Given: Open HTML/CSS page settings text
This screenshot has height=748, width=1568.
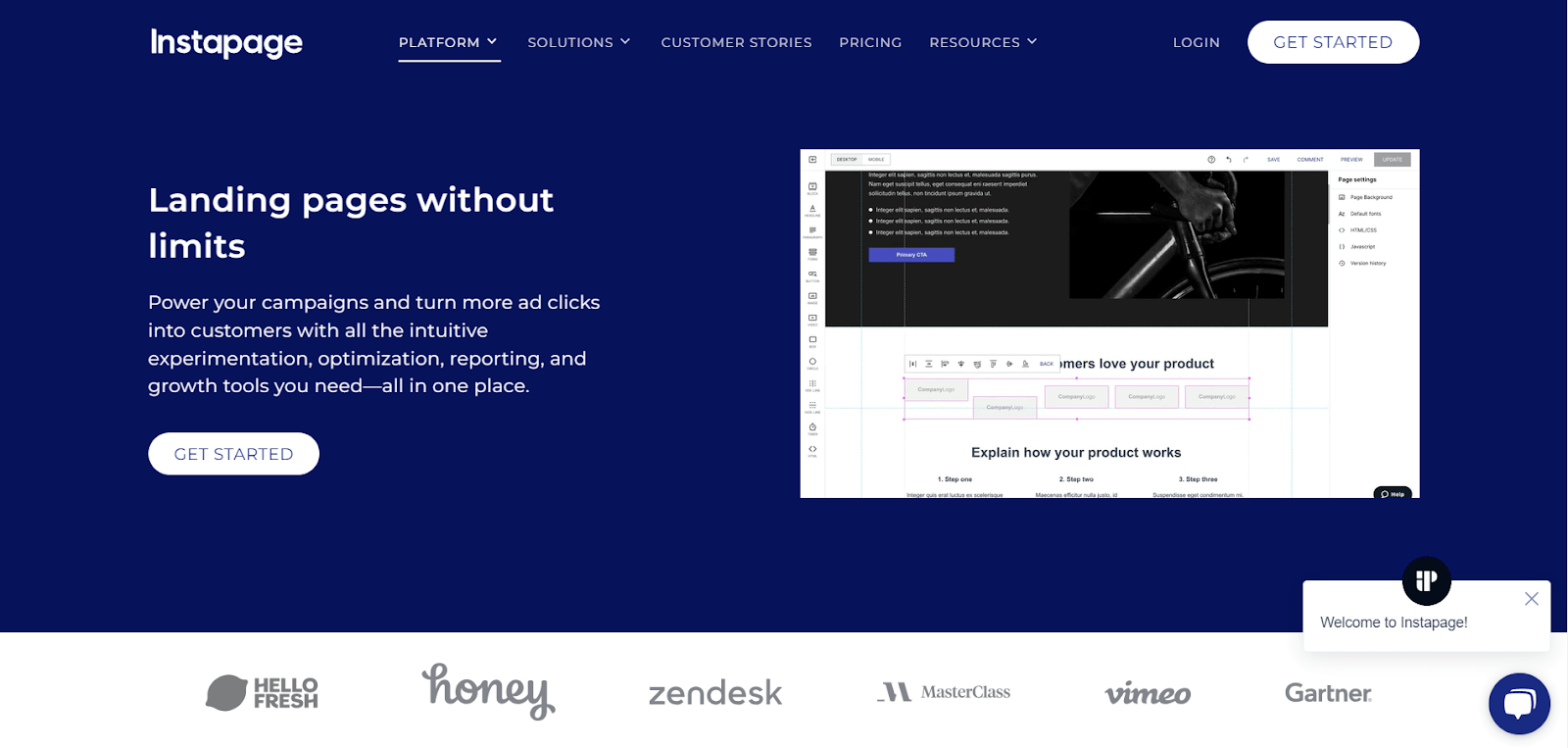Looking at the screenshot, I should tap(1363, 230).
